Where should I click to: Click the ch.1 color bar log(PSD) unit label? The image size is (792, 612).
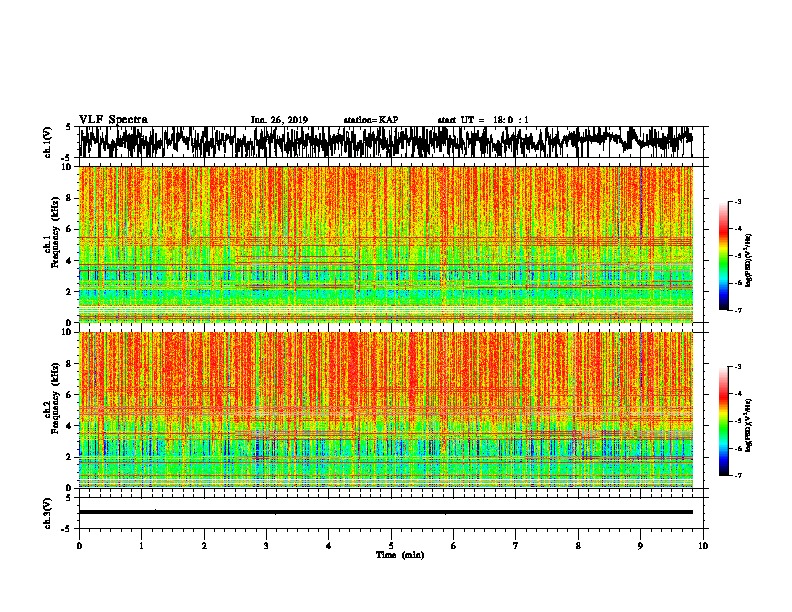pyautogui.click(x=749, y=261)
